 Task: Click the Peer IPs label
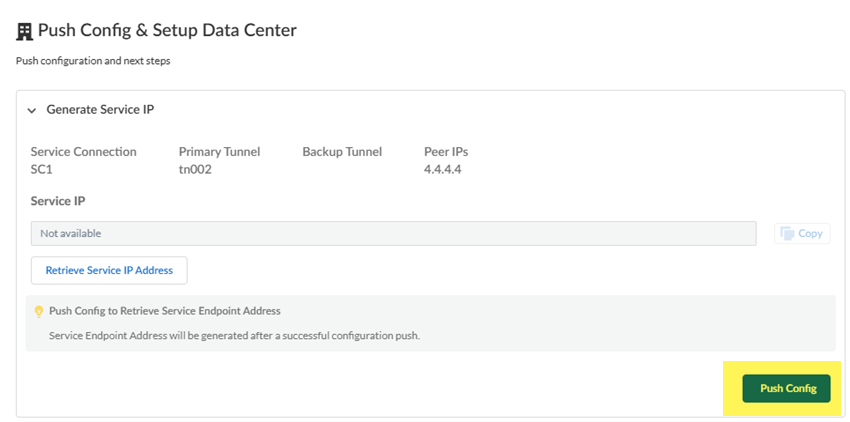pyautogui.click(x=446, y=152)
